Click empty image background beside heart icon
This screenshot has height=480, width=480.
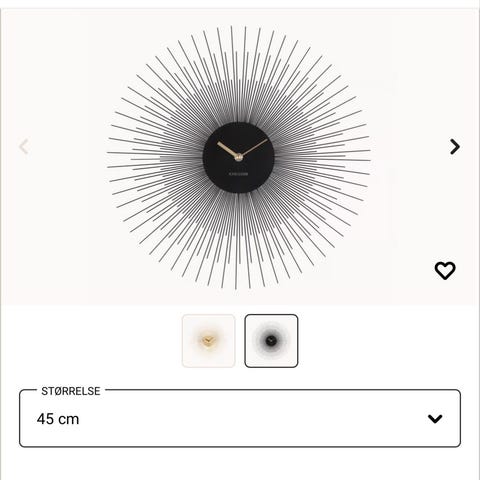click(x=407, y=271)
